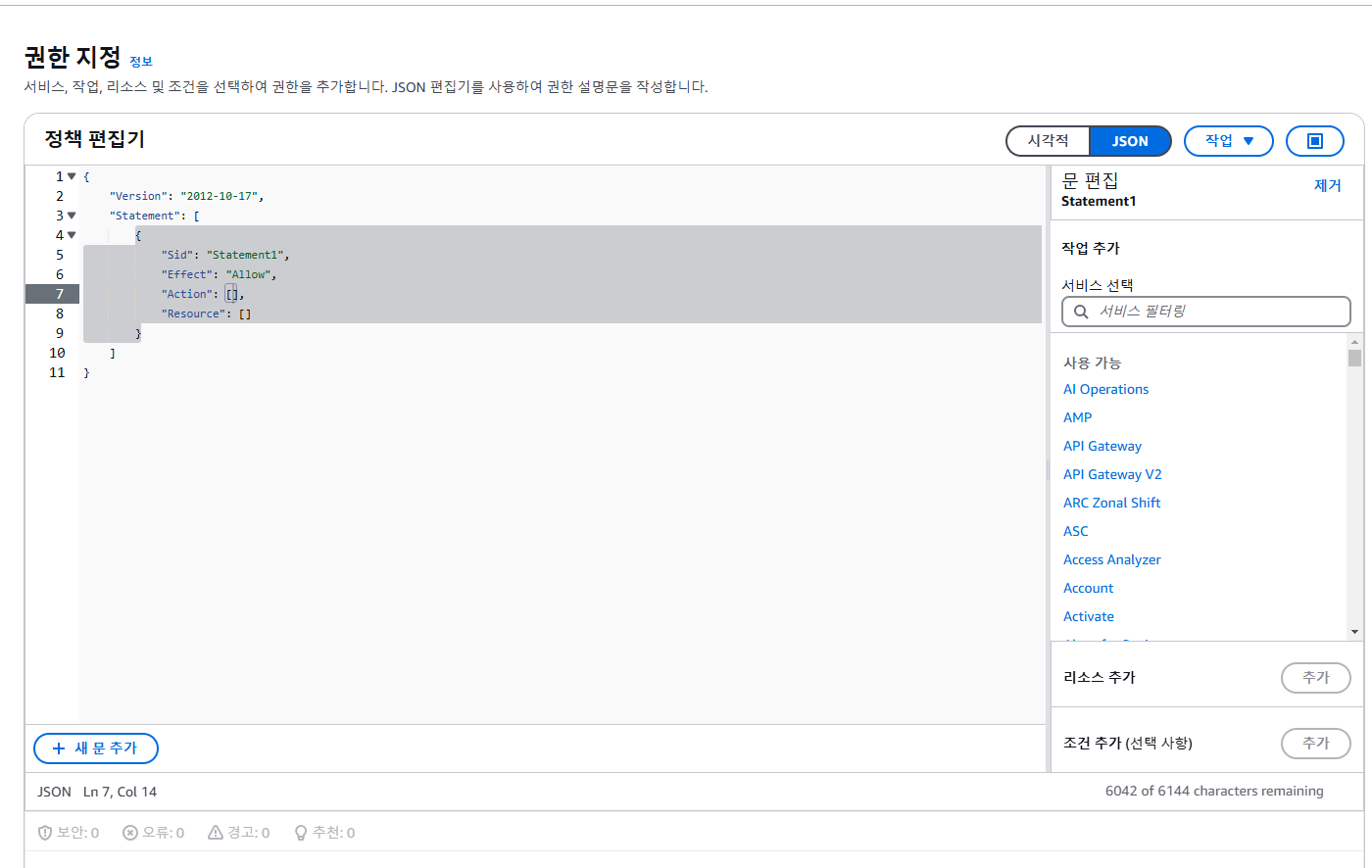
Task: Switch to the JSON editor mode
Action: pos(1130,141)
